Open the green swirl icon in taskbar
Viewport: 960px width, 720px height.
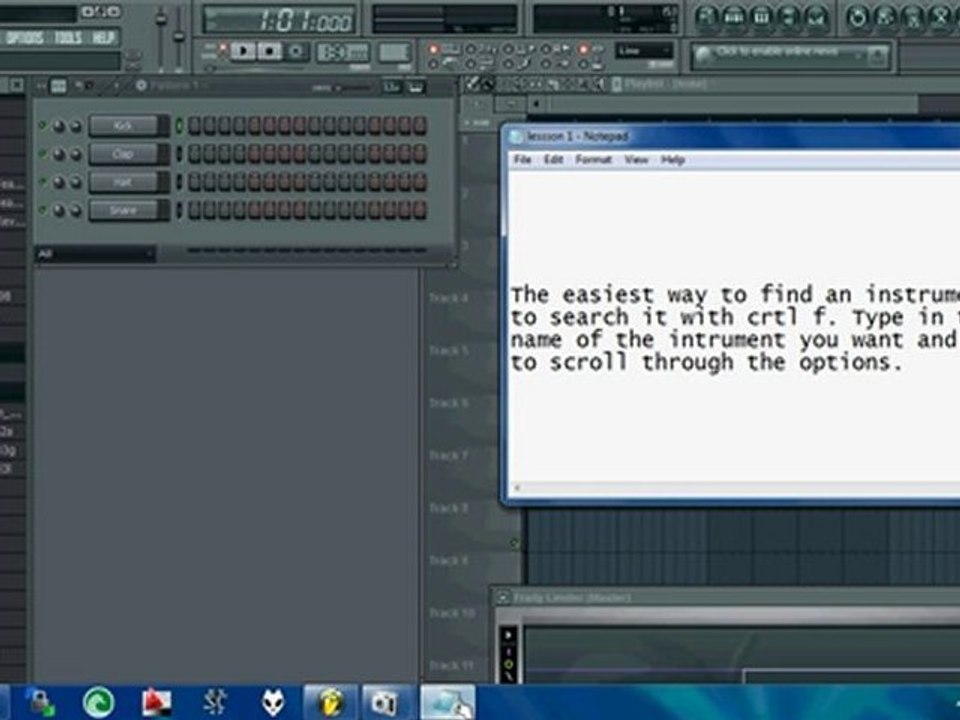(99, 702)
